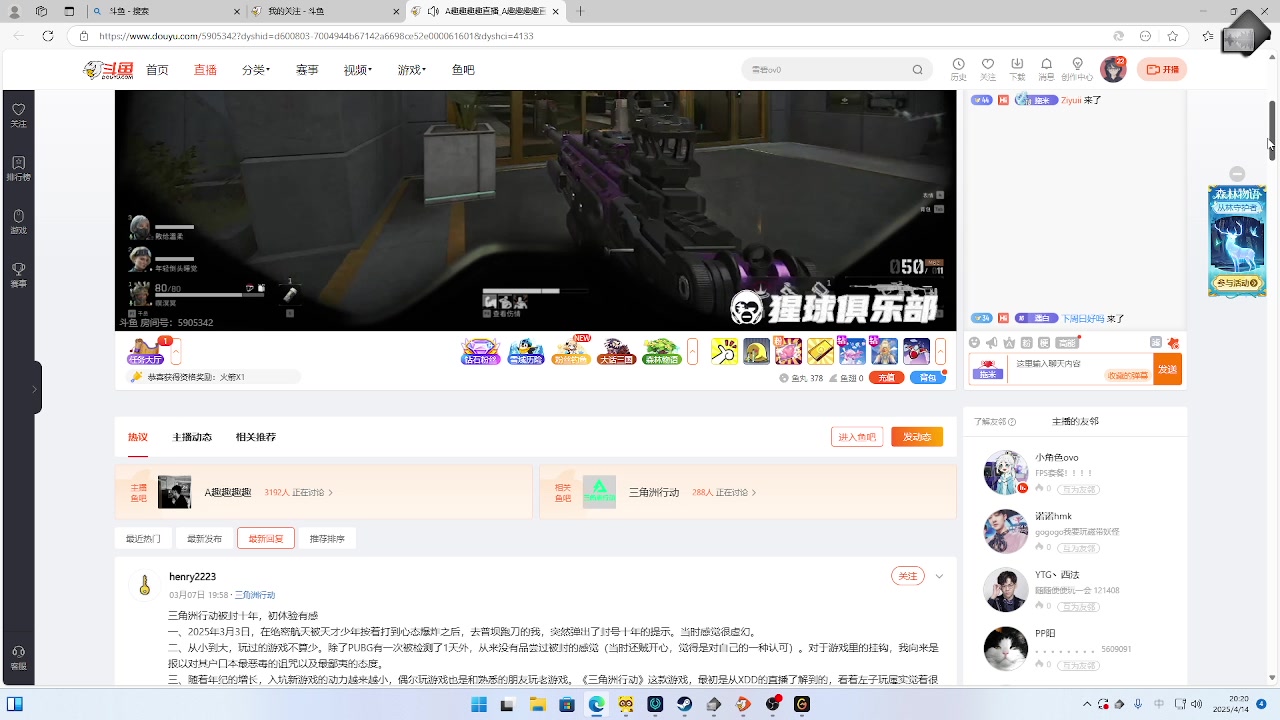Click the 开播 button in header
The width and height of the screenshot is (1280, 720).
(1162, 69)
